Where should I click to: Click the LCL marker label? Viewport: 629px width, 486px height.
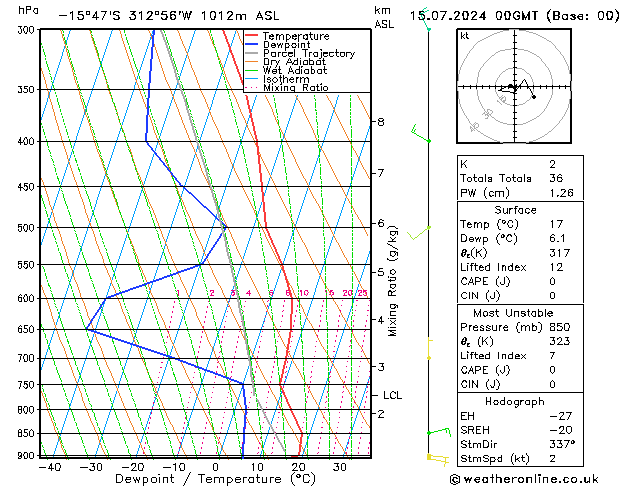point(392,395)
